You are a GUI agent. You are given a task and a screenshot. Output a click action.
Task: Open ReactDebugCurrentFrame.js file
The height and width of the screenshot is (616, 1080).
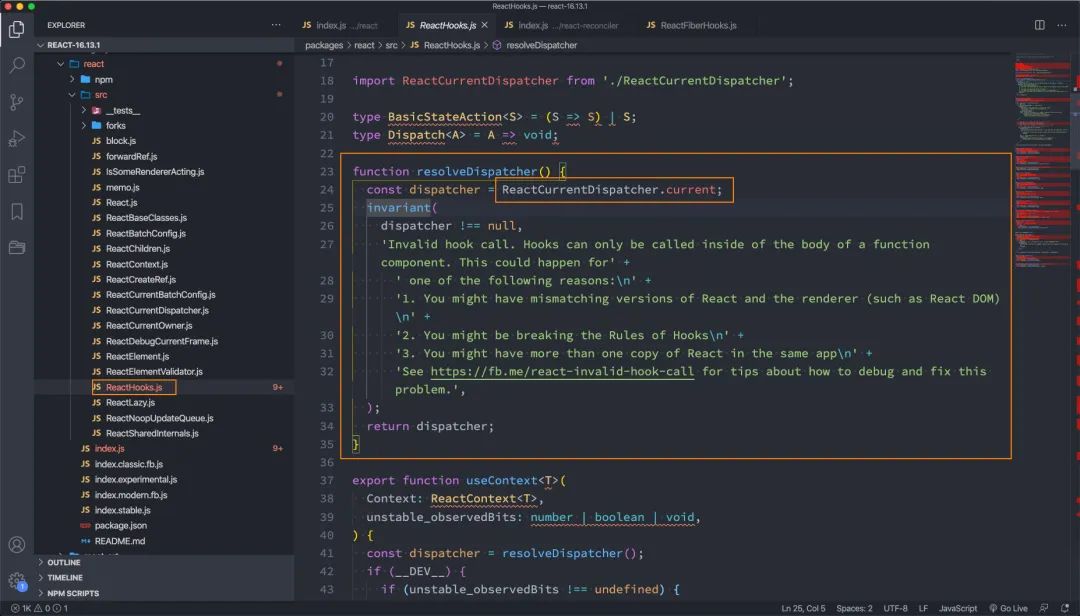click(x=162, y=341)
